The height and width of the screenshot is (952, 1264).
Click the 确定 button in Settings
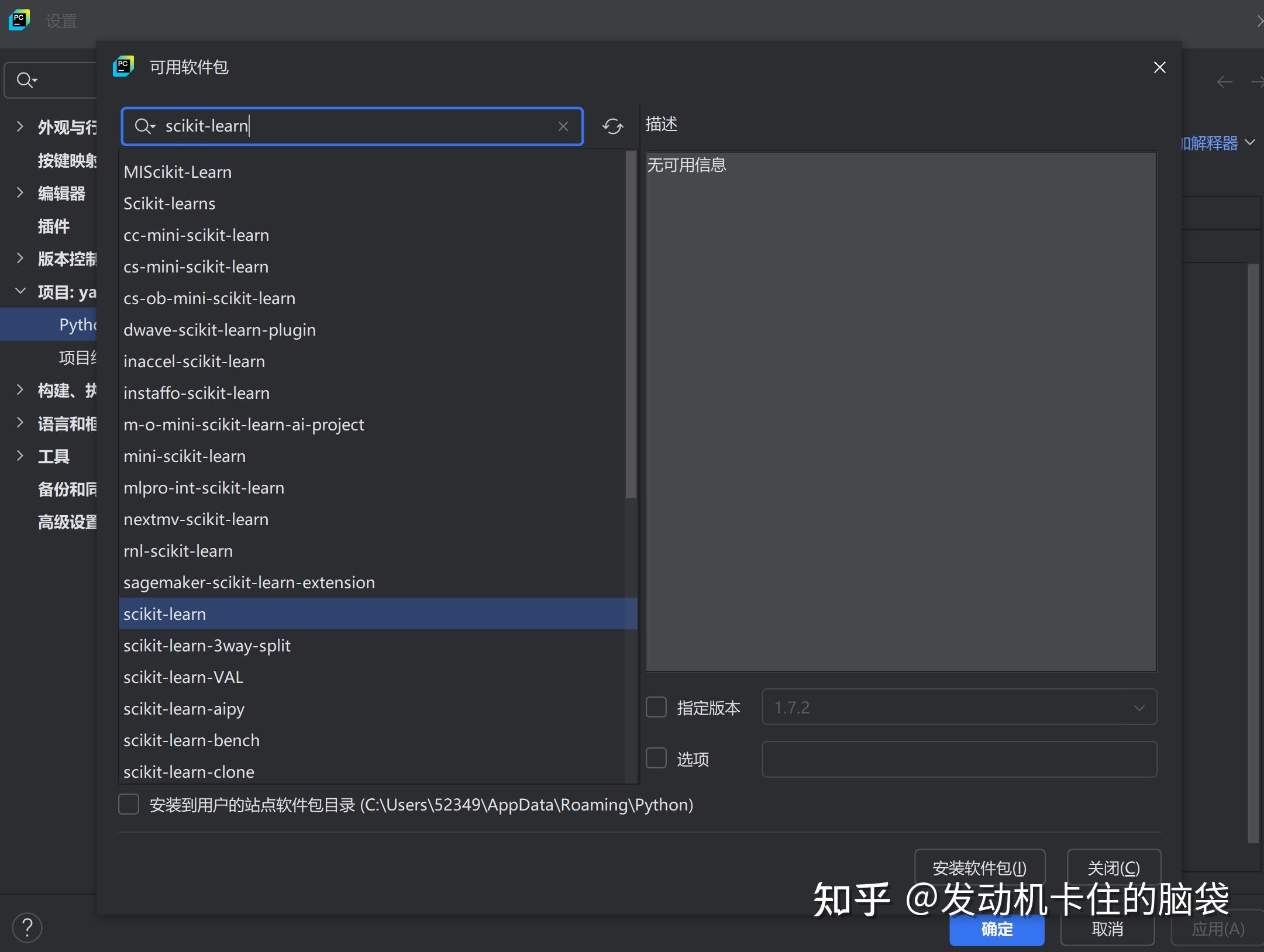pyautogui.click(x=997, y=929)
